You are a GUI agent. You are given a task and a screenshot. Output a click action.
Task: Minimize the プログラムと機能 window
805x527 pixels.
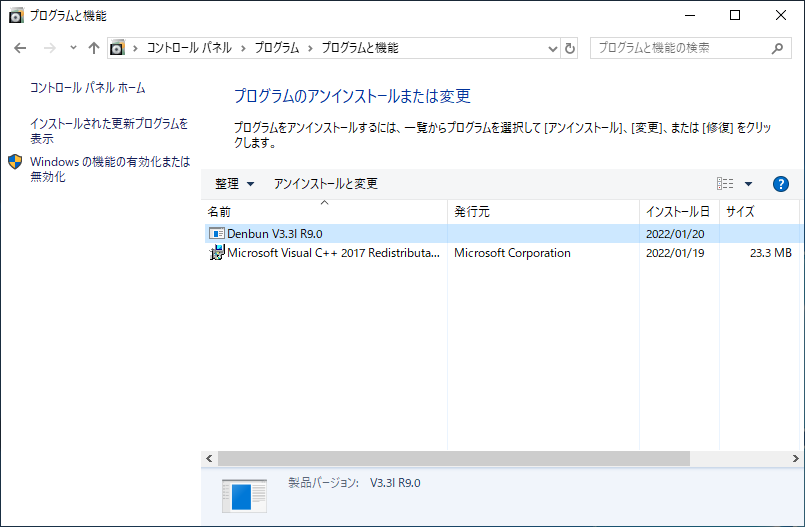[x=689, y=15]
